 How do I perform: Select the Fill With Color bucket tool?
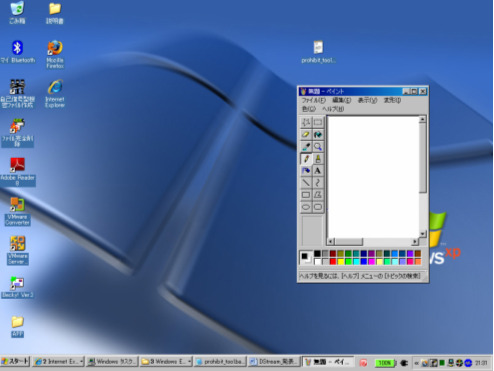click(x=318, y=134)
